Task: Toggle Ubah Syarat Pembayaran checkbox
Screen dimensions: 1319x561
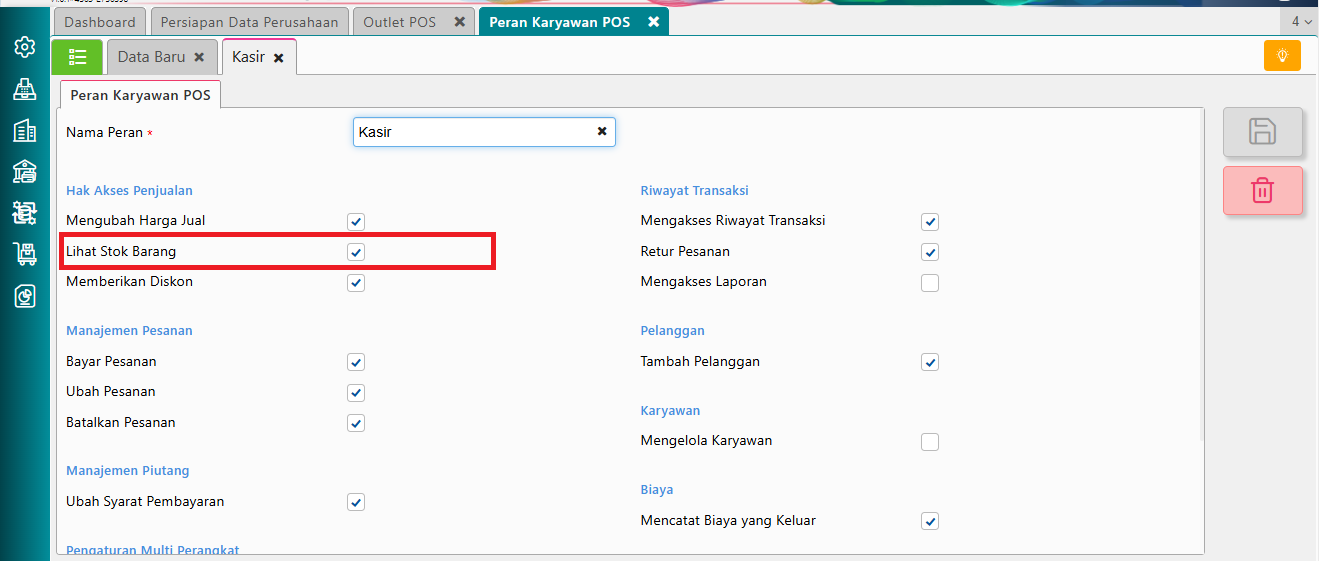Action: (x=356, y=502)
